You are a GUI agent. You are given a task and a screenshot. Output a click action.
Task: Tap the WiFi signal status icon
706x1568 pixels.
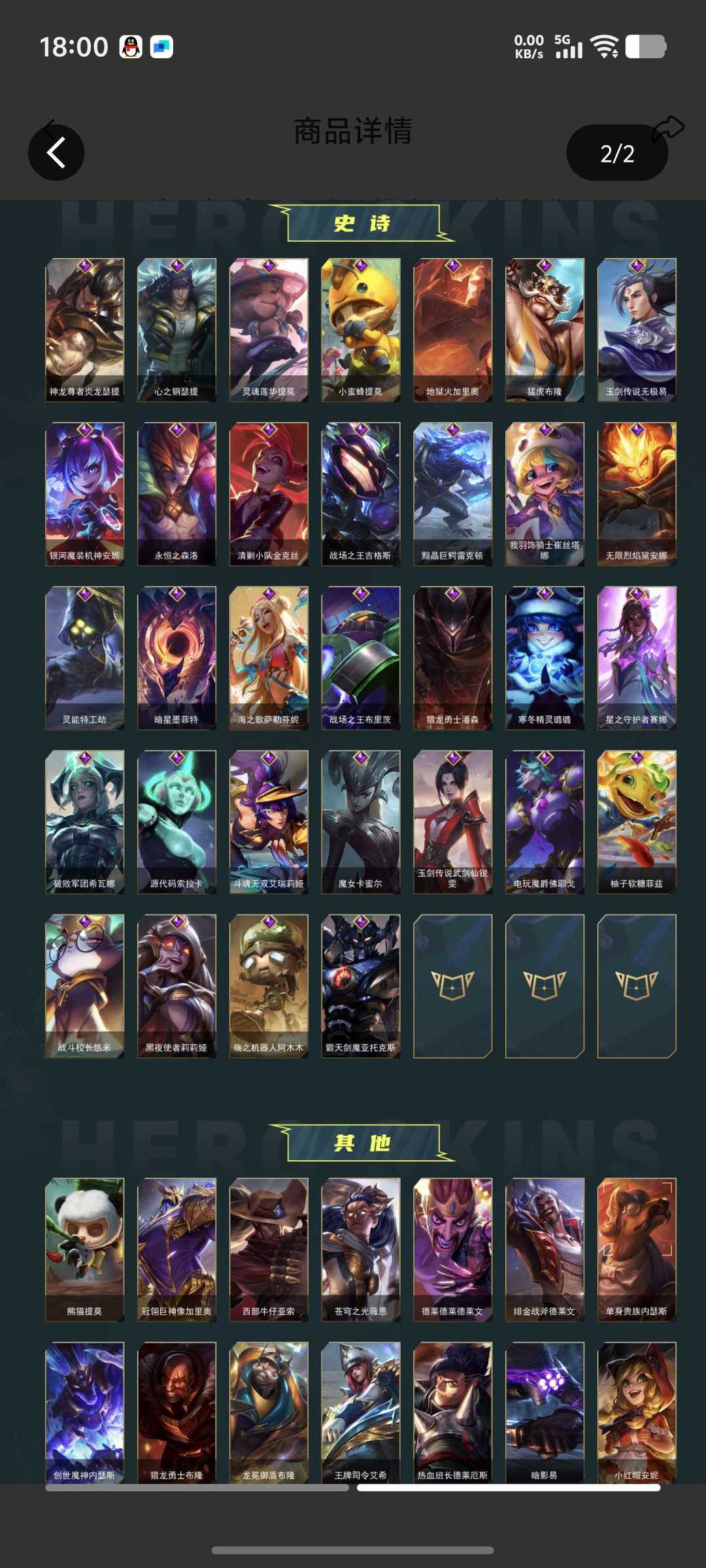[604, 46]
